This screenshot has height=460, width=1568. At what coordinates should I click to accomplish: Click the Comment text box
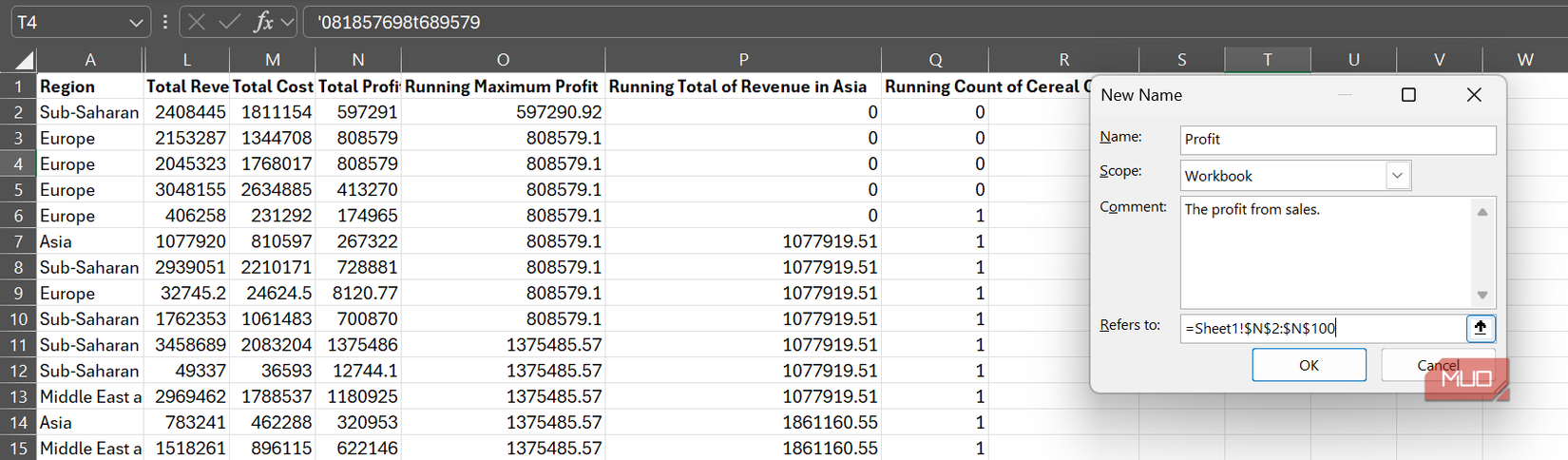click(x=1326, y=252)
